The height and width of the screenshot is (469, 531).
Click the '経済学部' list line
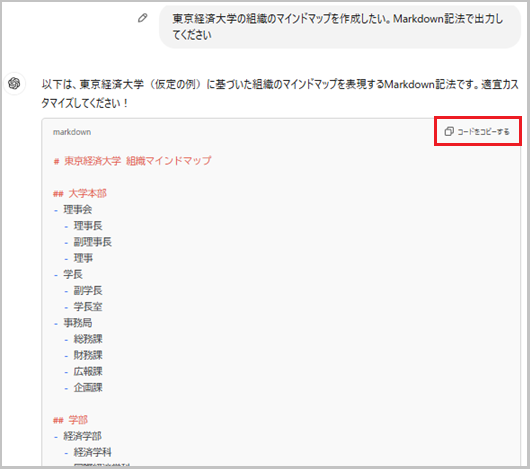click(x=78, y=436)
